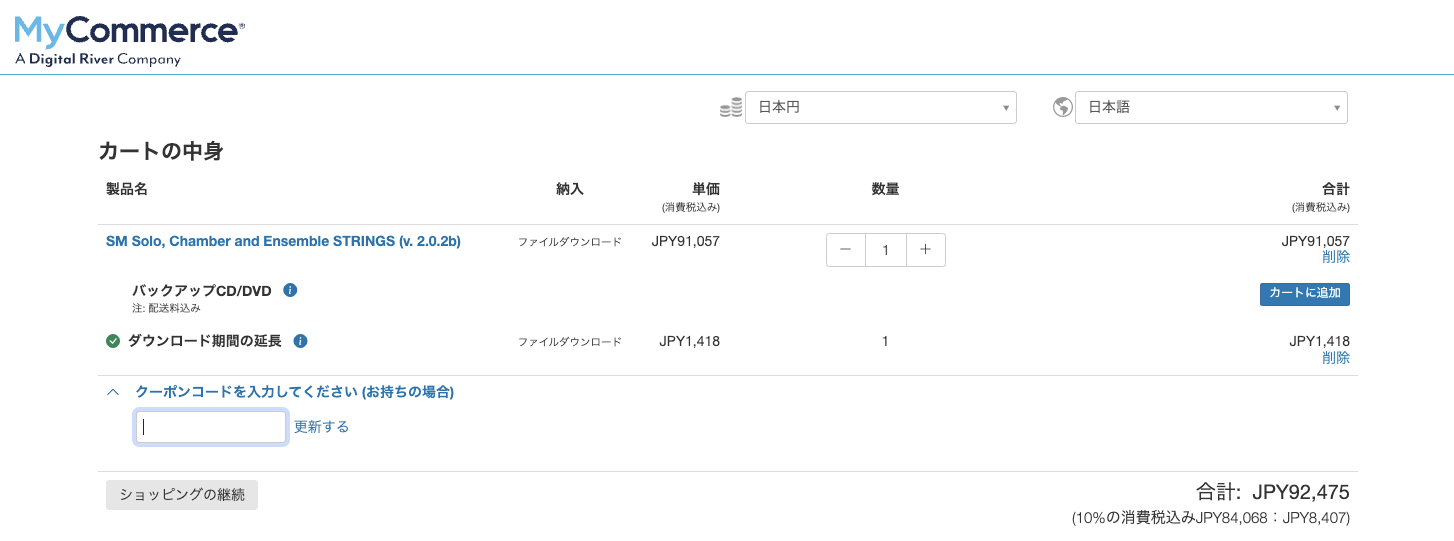Viewport: 1454px width, 541px height.
Task: Click the globe language icon
Action: [x=1063, y=107]
